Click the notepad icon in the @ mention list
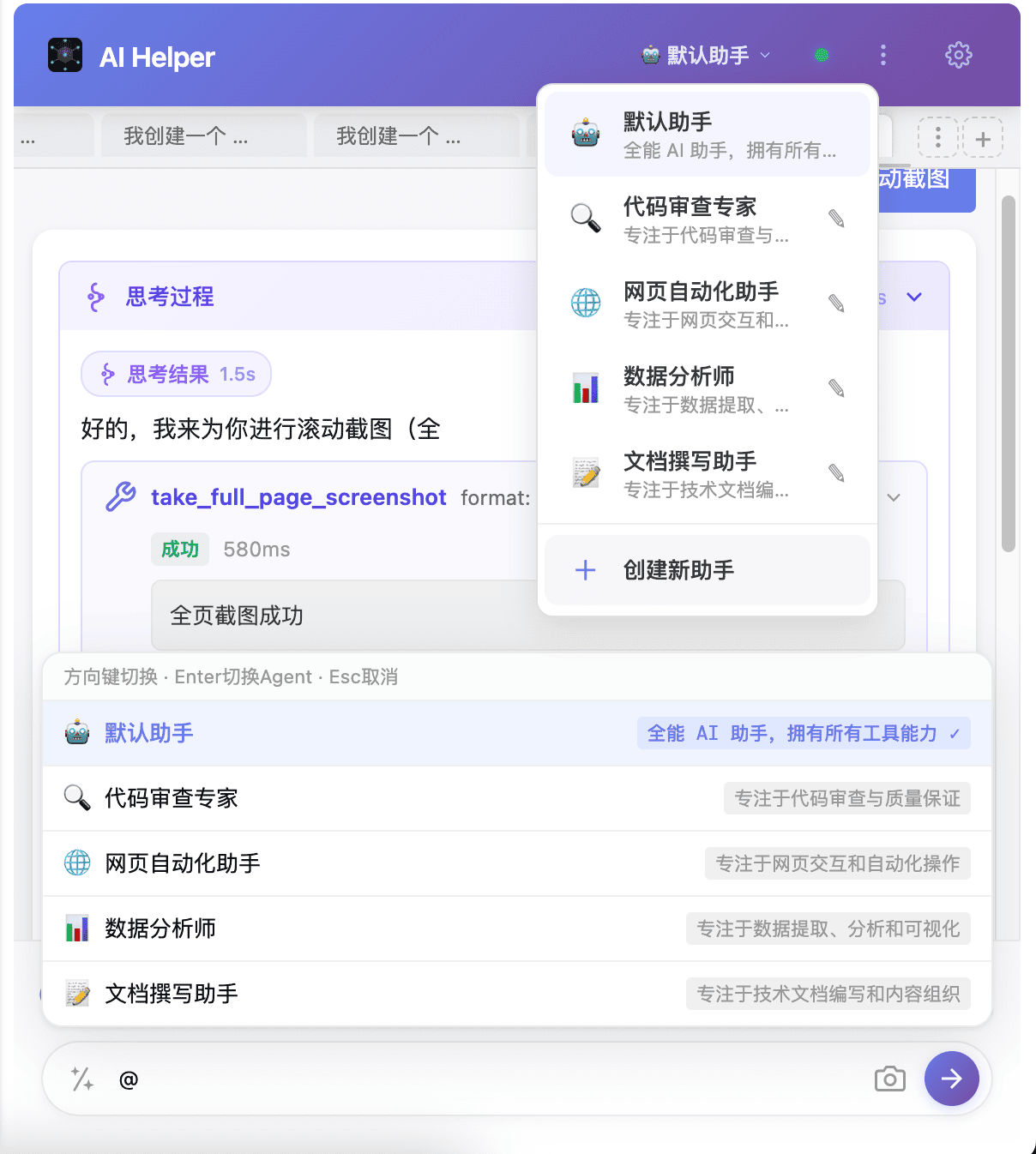Image resolution: width=1036 pixels, height=1154 pixels. point(77,994)
